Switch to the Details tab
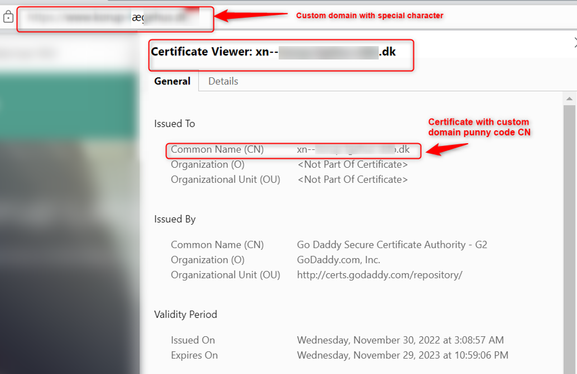 tap(223, 81)
